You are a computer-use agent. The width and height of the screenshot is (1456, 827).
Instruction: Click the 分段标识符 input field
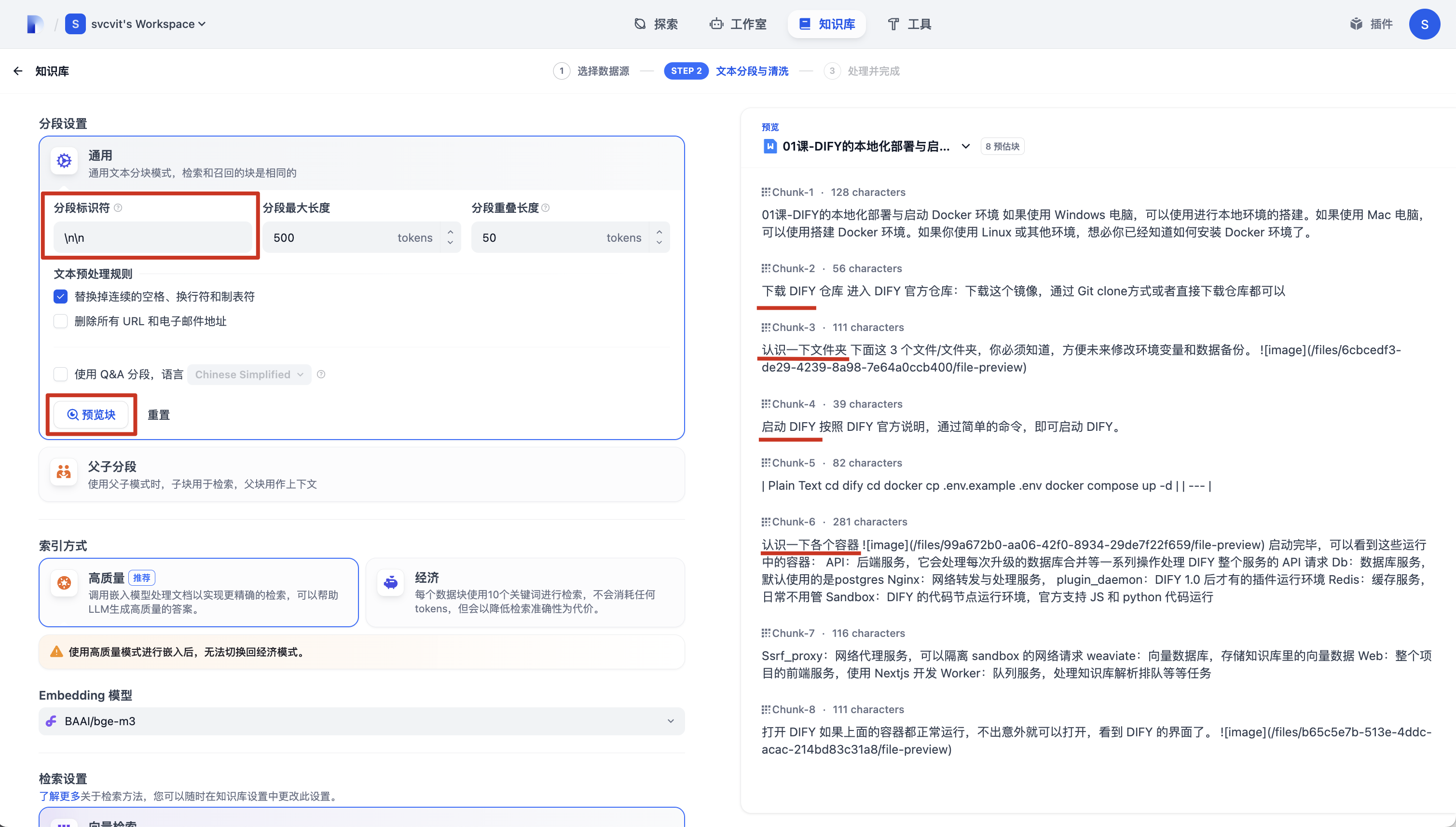click(152, 237)
